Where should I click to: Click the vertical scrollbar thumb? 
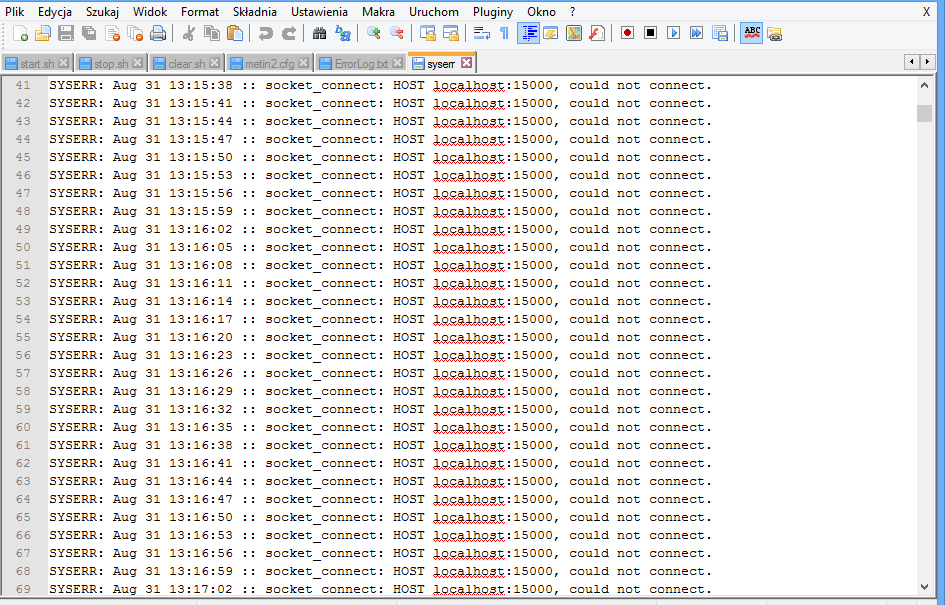(x=925, y=113)
